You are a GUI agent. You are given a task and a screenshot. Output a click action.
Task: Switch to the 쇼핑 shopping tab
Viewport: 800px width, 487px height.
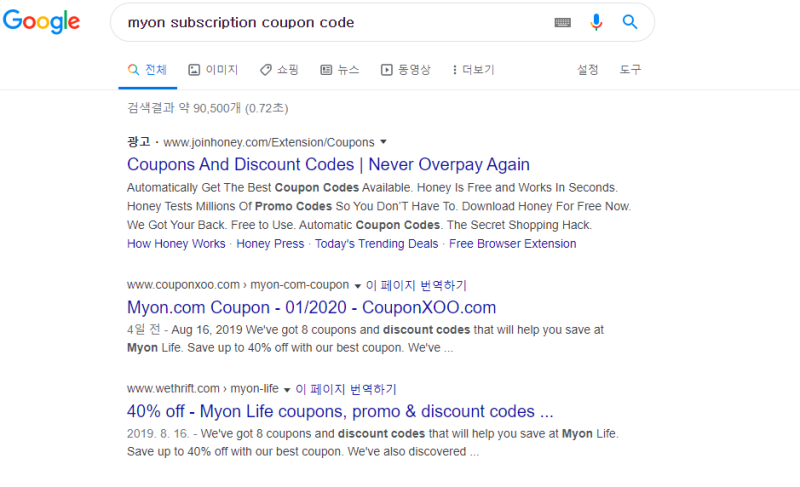tap(279, 70)
